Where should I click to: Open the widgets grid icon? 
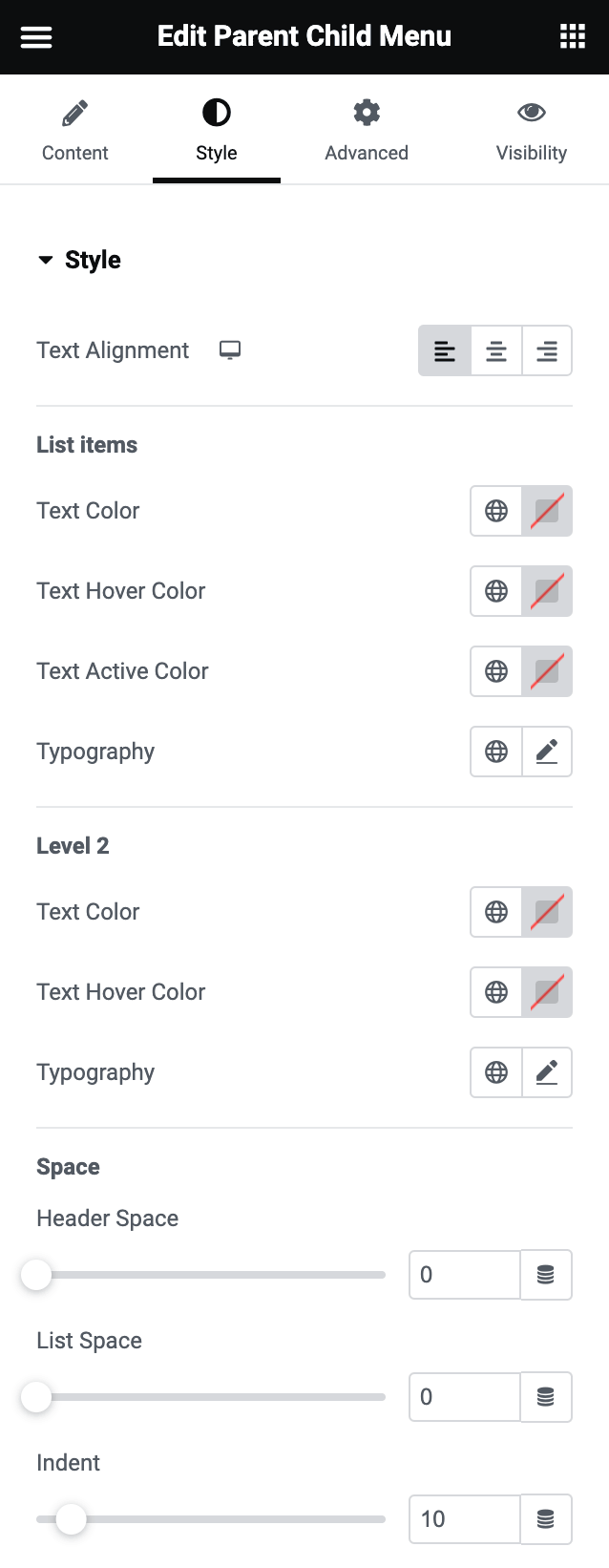tap(572, 37)
